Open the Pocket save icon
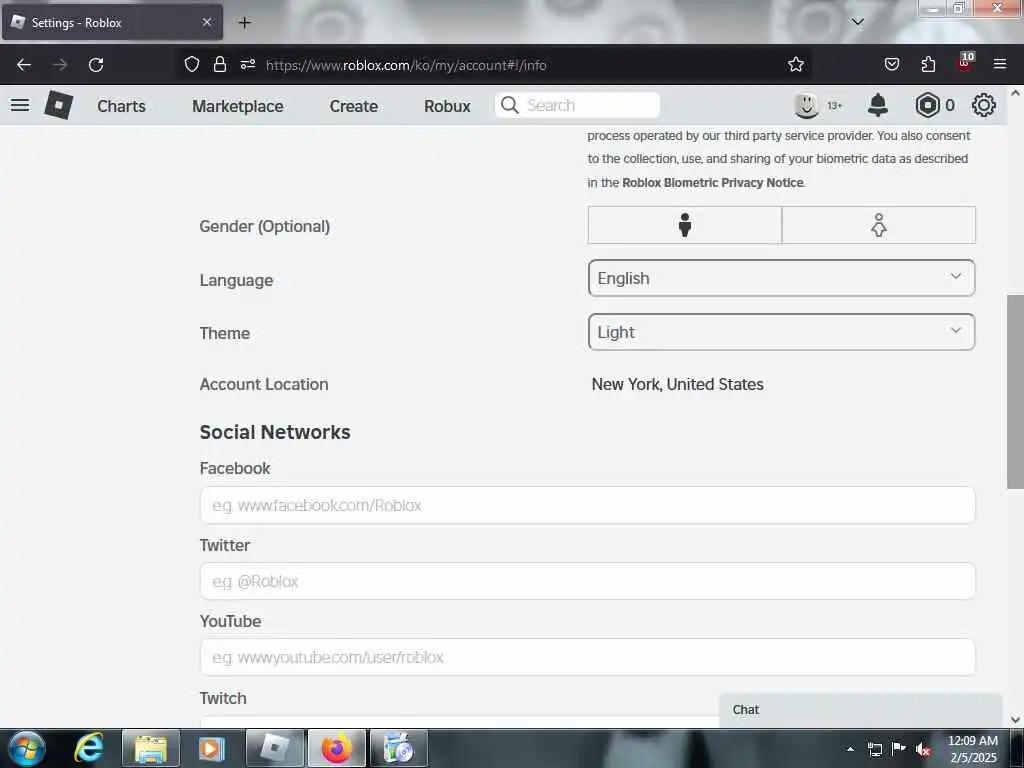The image size is (1024, 768). [x=892, y=64]
